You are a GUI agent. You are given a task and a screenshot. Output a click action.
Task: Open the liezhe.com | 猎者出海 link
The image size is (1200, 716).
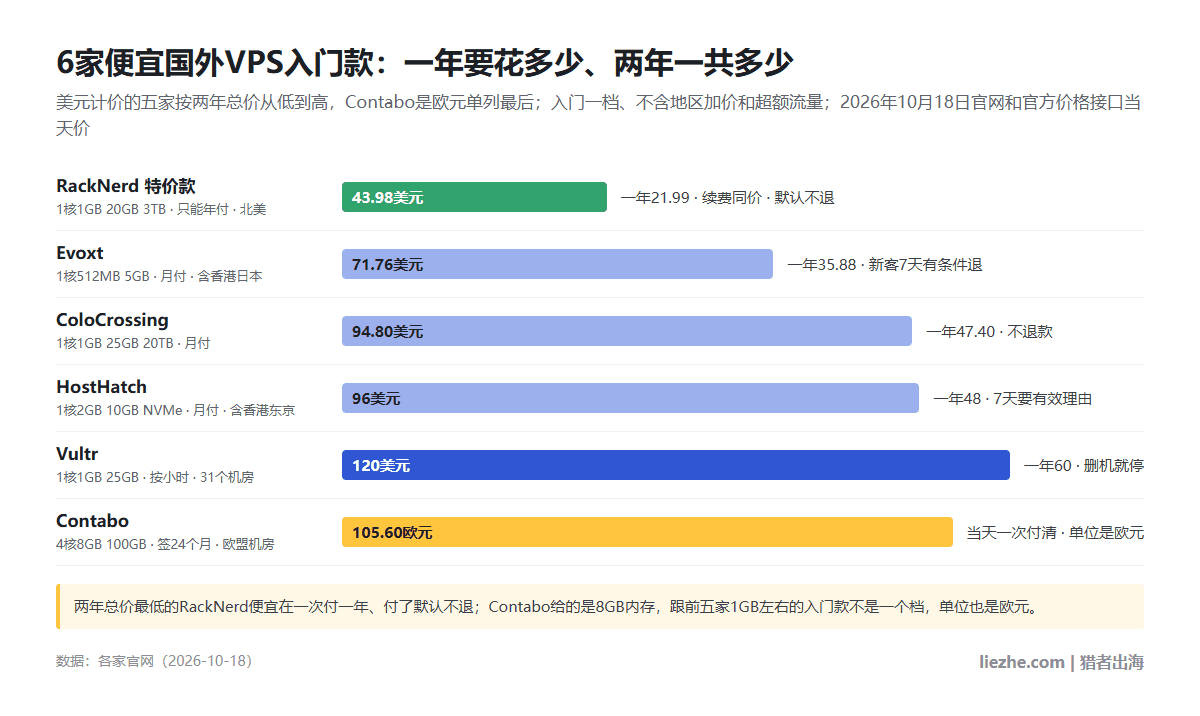click(x=1061, y=662)
